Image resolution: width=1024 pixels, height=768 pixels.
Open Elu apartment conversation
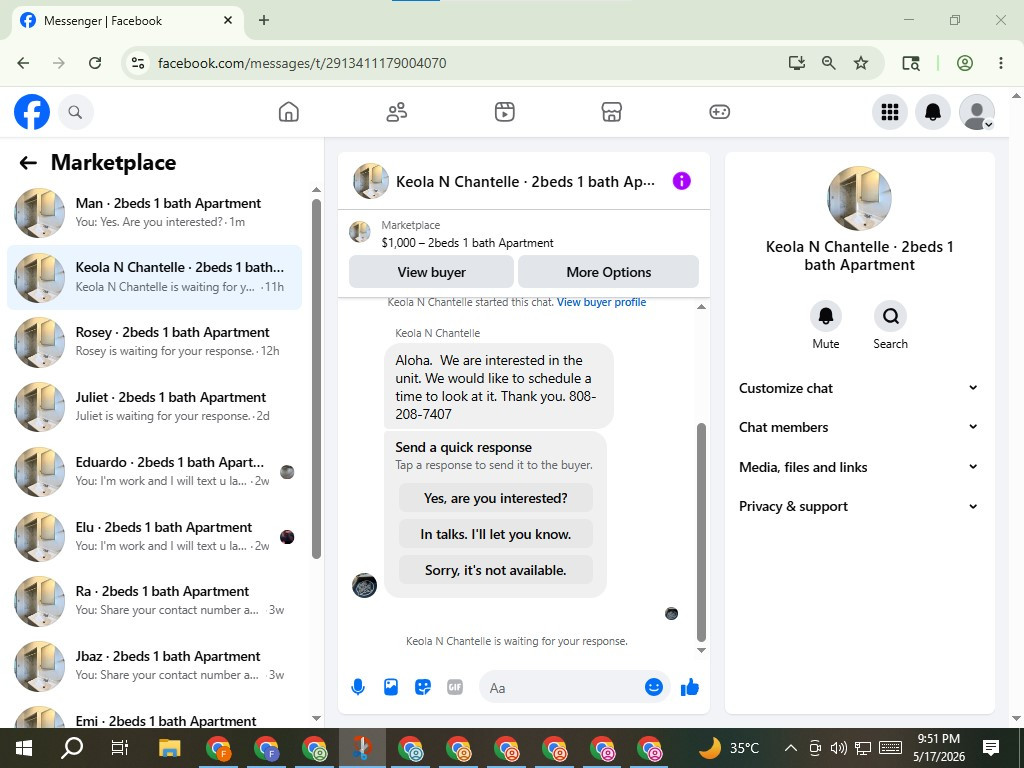click(155, 536)
